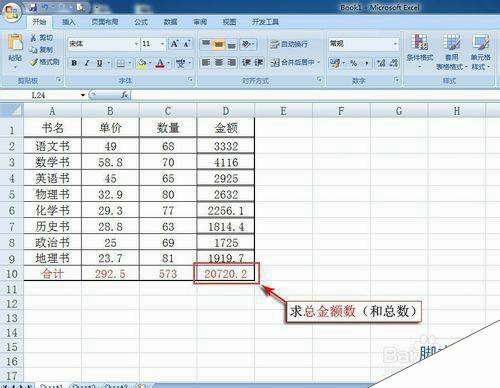This screenshot has height=388, width=500.
Task: Expand the font name dropdown
Action: [x=136, y=44]
